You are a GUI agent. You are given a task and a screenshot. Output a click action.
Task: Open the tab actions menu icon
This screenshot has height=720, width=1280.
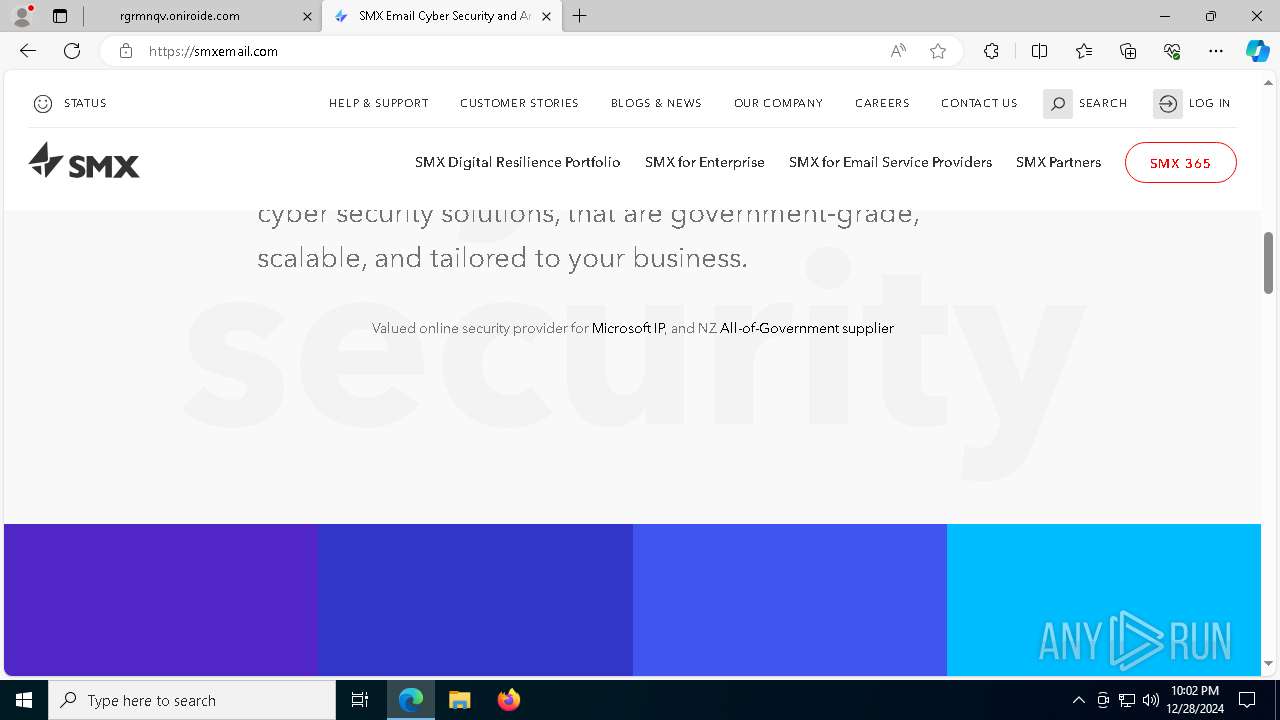60,16
